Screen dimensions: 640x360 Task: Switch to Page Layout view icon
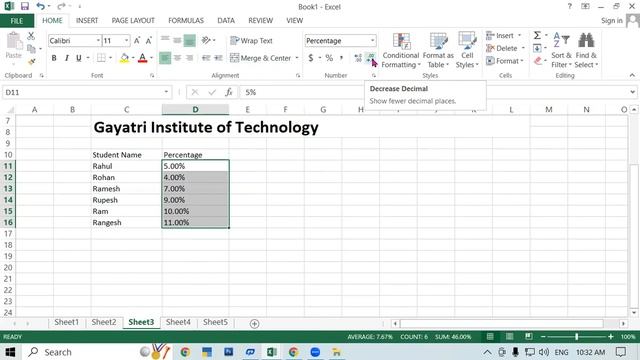[509, 336]
